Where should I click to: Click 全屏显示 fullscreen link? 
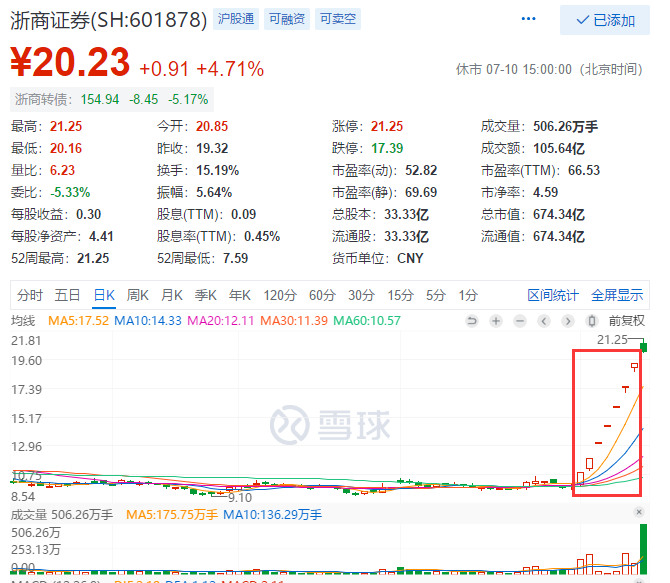click(x=617, y=295)
